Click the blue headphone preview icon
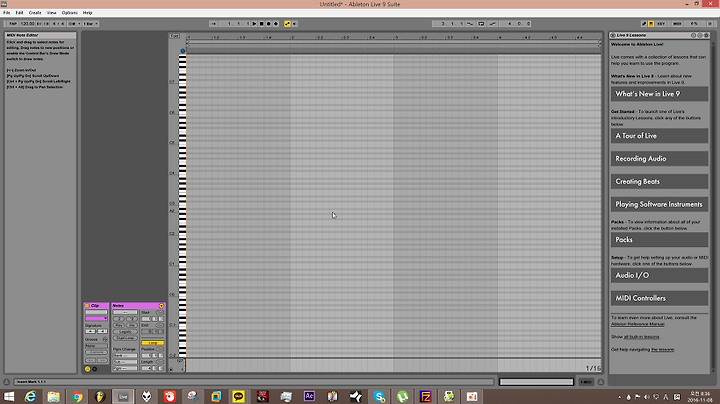The width and height of the screenshot is (720, 404). (x=182, y=51)
